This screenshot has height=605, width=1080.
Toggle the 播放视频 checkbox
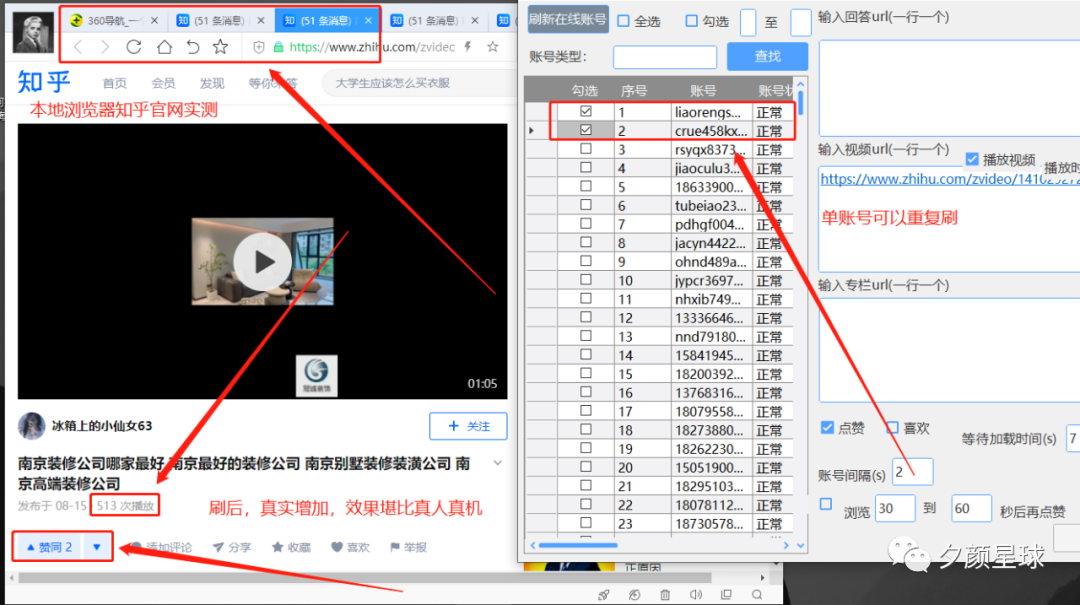tap(972, 159)
